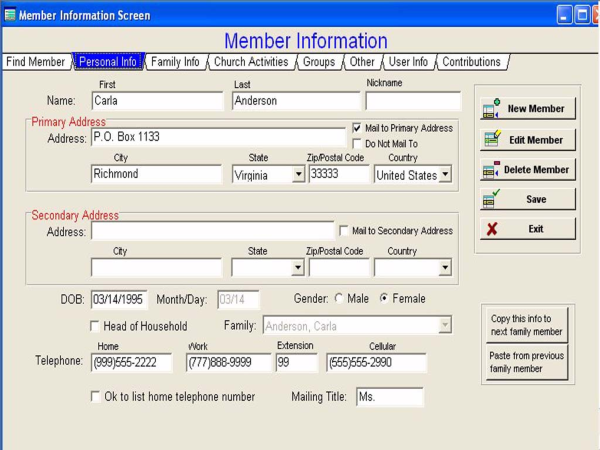Viewport: 600px width, 450px height.
Task: Click the Zip/Postal Code field with 33333
Action: pyautogui.click(x=339, y=174)
